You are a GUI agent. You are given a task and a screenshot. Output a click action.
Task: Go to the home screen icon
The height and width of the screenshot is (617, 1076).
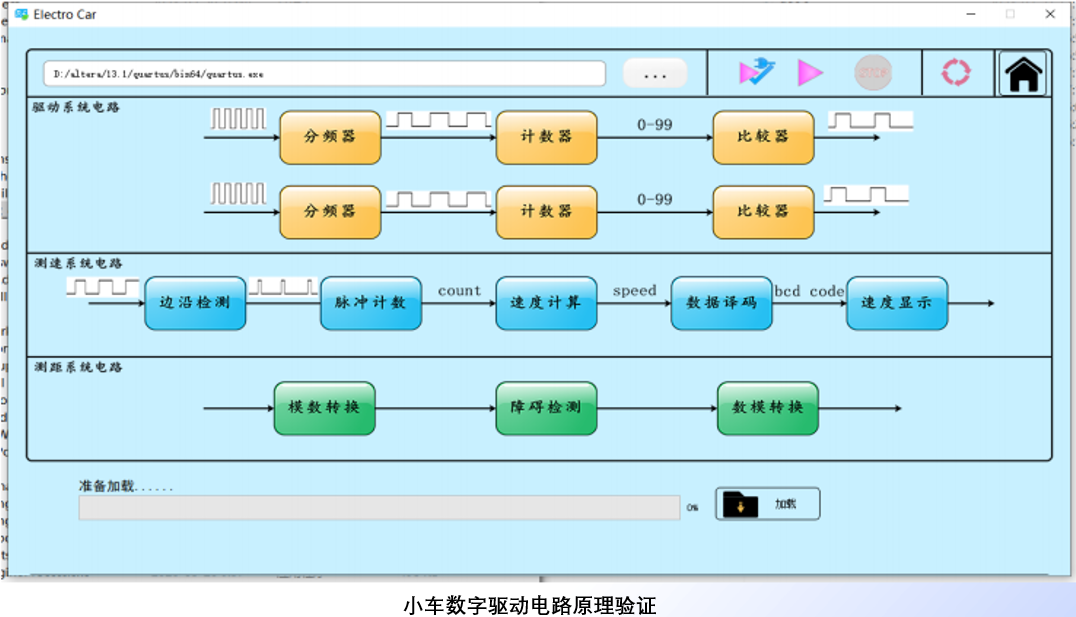click(x=1023, y=74)
